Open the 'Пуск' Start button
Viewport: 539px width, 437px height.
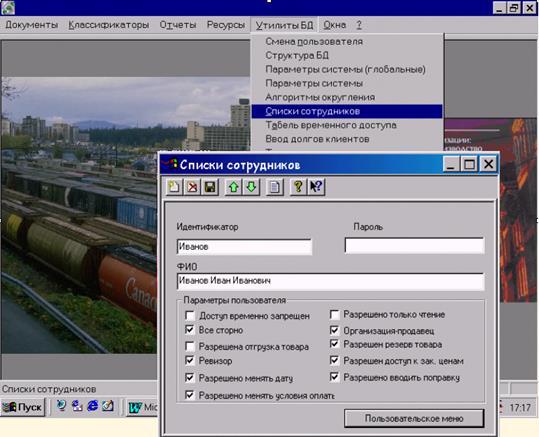23,407
